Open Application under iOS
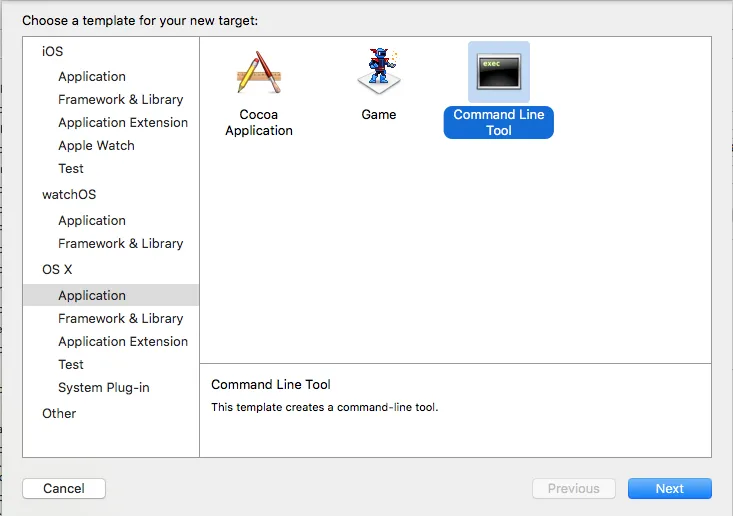The width and height of the screenshot is (733, 516). [92, 77]
